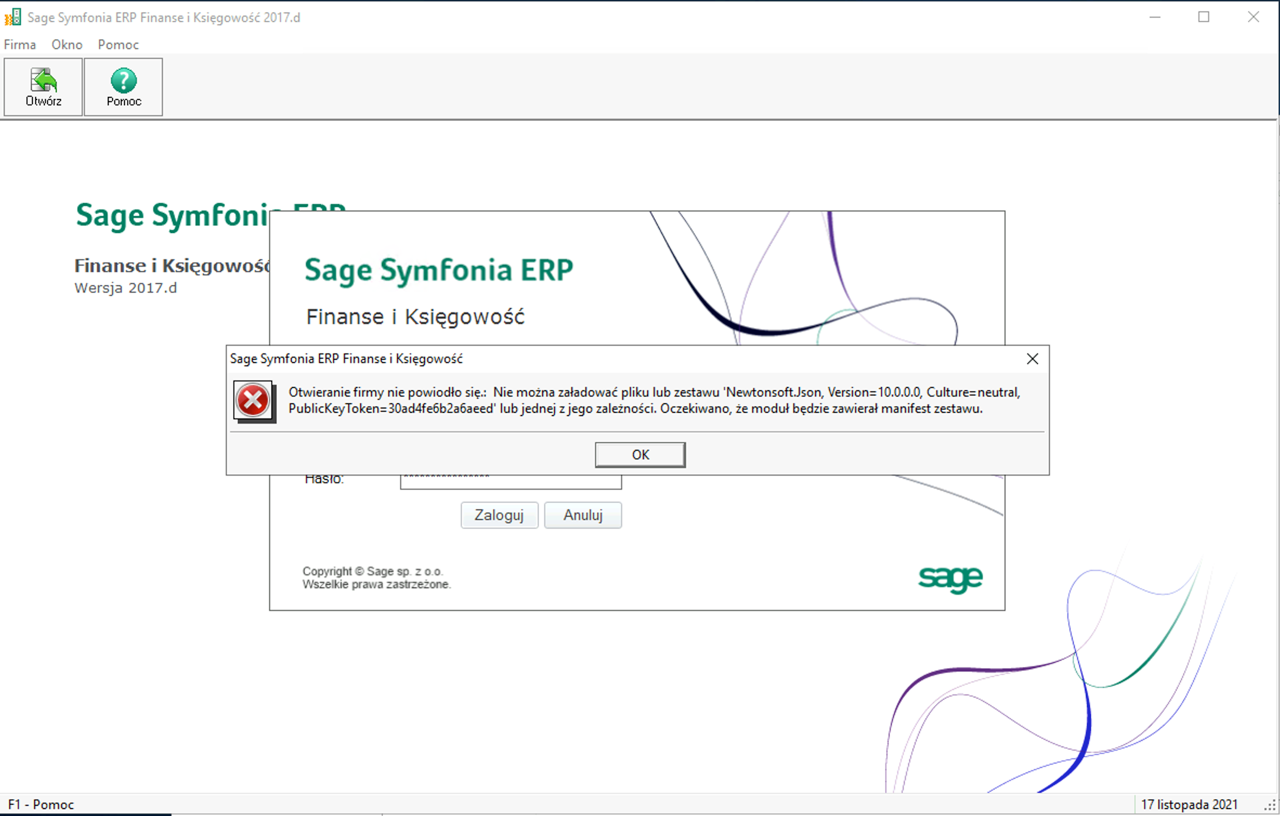Click the Otwórz toolbar button
The width and height of the screenshot is (1280, 816).
pos(43,88)
